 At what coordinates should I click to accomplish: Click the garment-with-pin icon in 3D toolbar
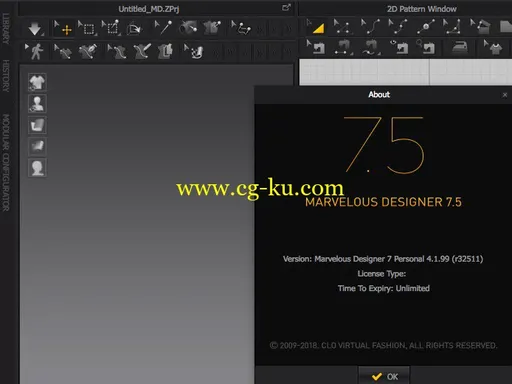point(212,28)
